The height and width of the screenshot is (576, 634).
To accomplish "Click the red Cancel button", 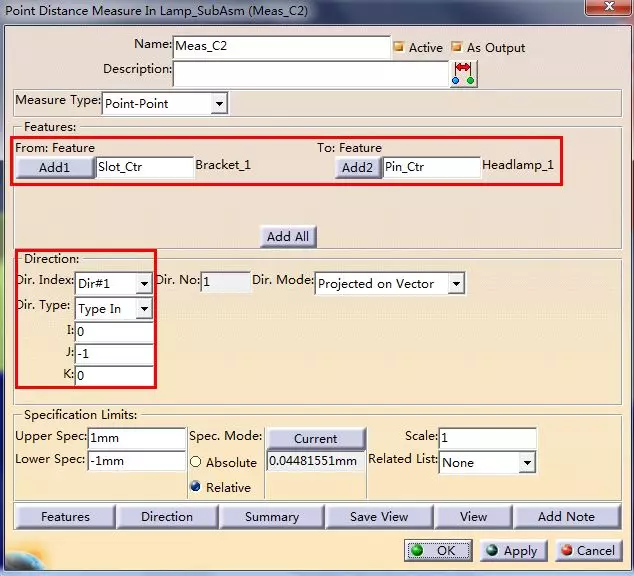I will pos(588,550).
